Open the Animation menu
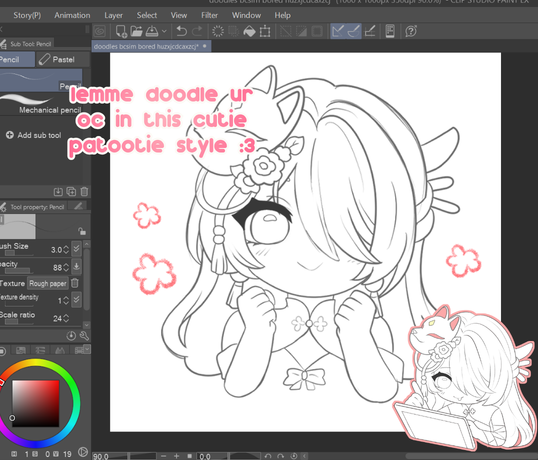 (x=72, y=15)
